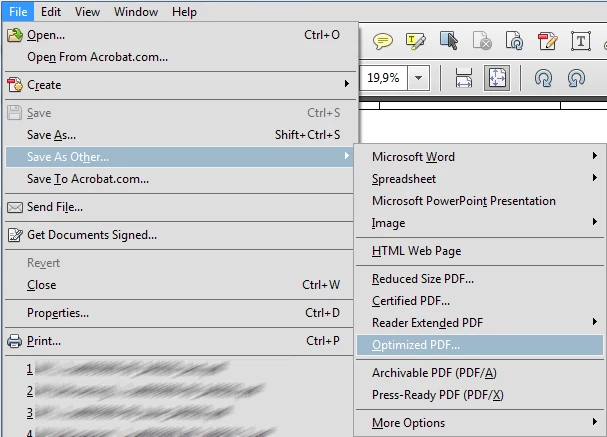Expand the More Options submenu arrow
This screenshot has width=607, height=437.
point(595,422)
